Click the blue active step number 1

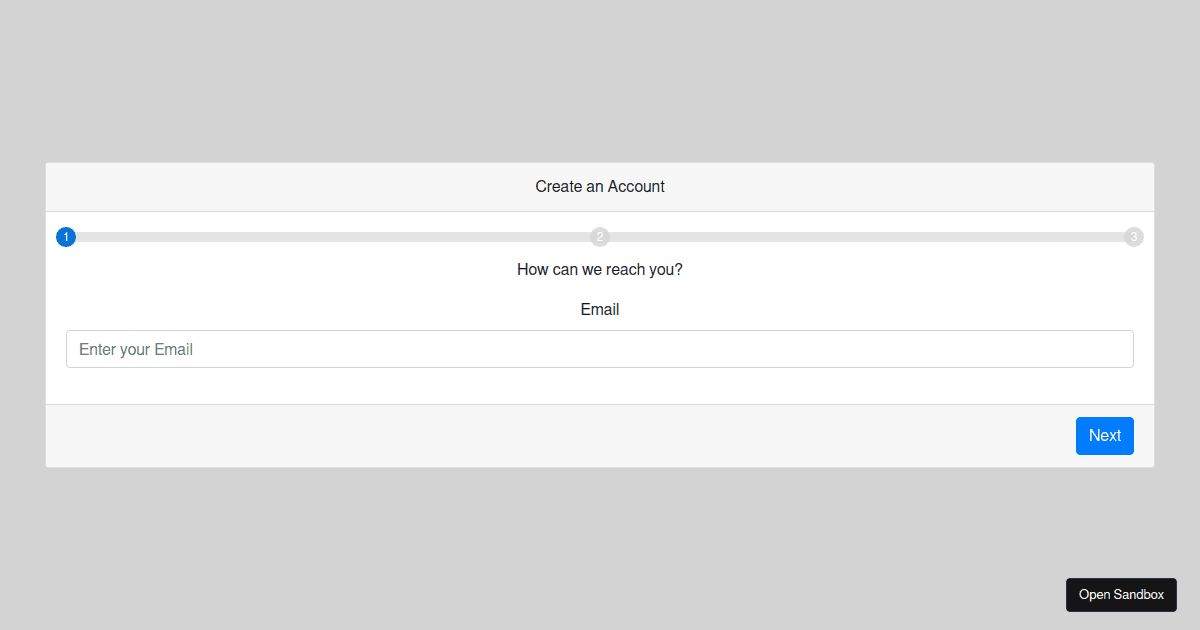(x=66, y=237)
